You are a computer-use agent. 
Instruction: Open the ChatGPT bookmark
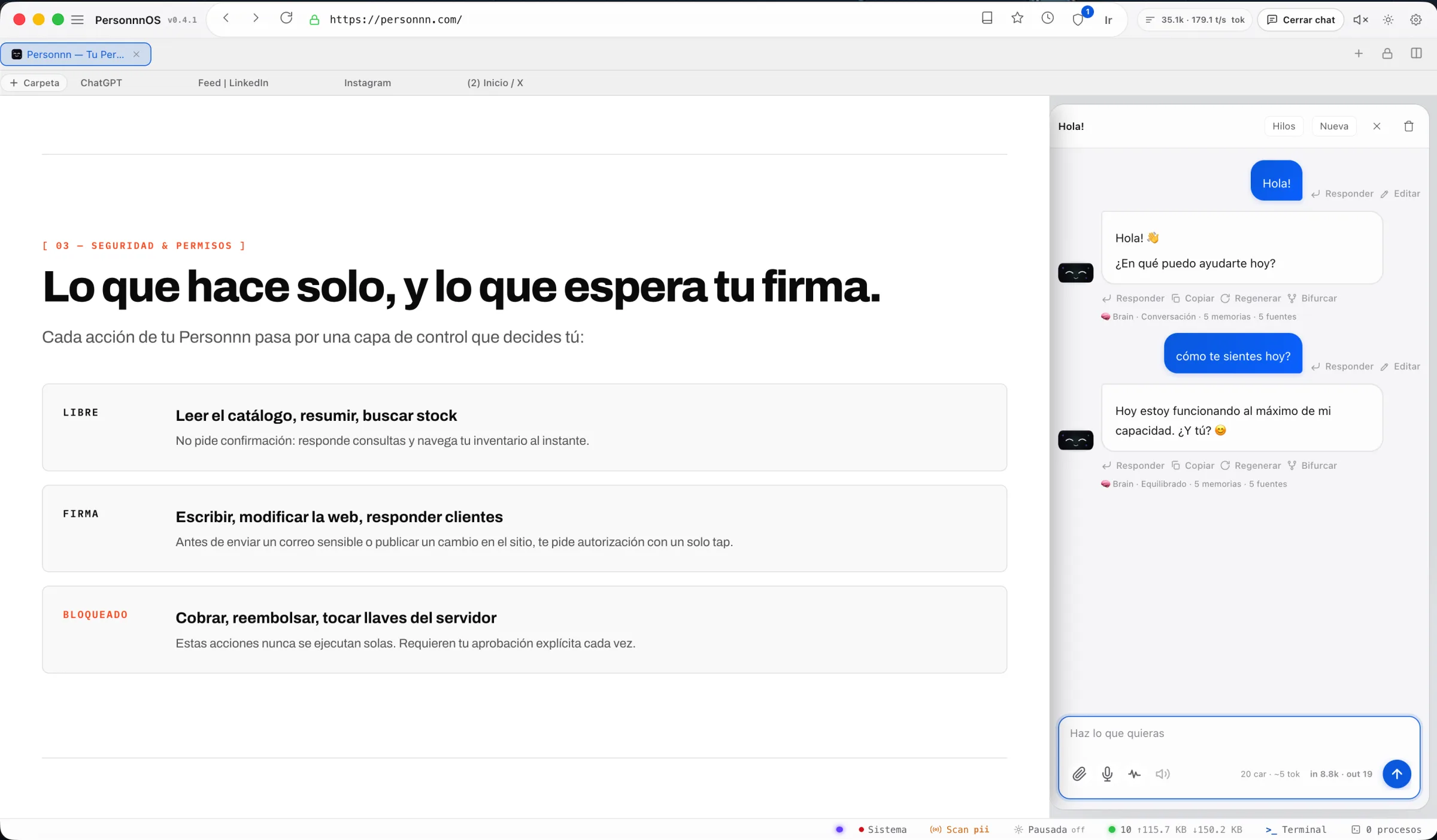click(101, 83)
